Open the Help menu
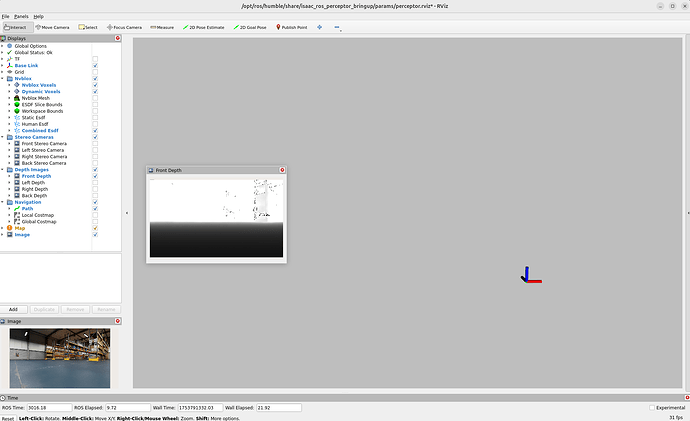 click(39, 16)
